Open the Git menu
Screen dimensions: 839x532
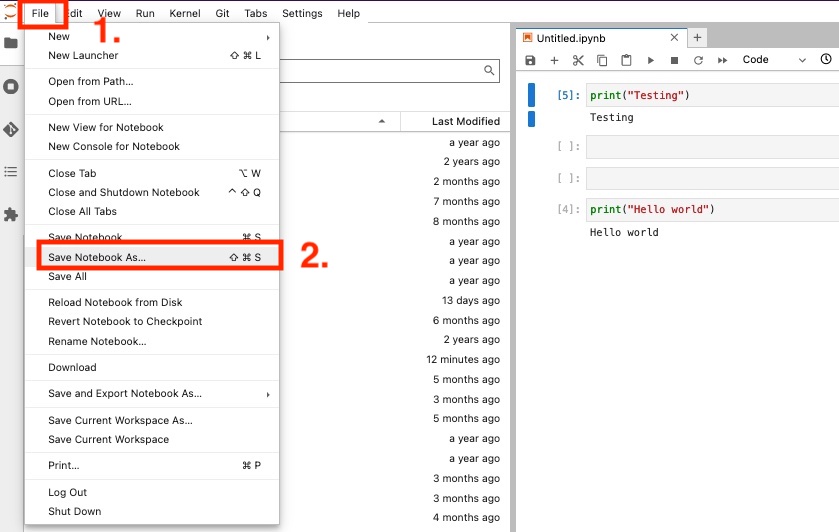pyautogui.click(x=222, y=13)
